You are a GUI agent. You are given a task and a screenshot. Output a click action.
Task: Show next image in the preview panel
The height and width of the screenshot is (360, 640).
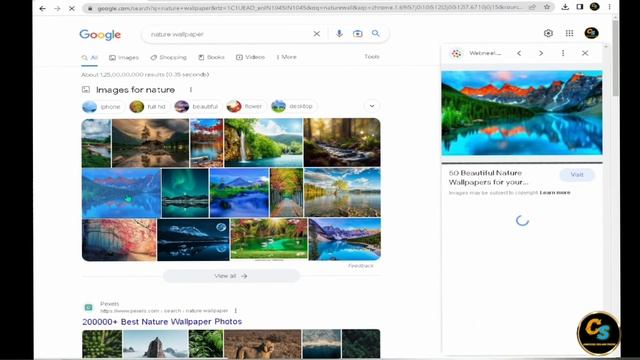(541, 53)
